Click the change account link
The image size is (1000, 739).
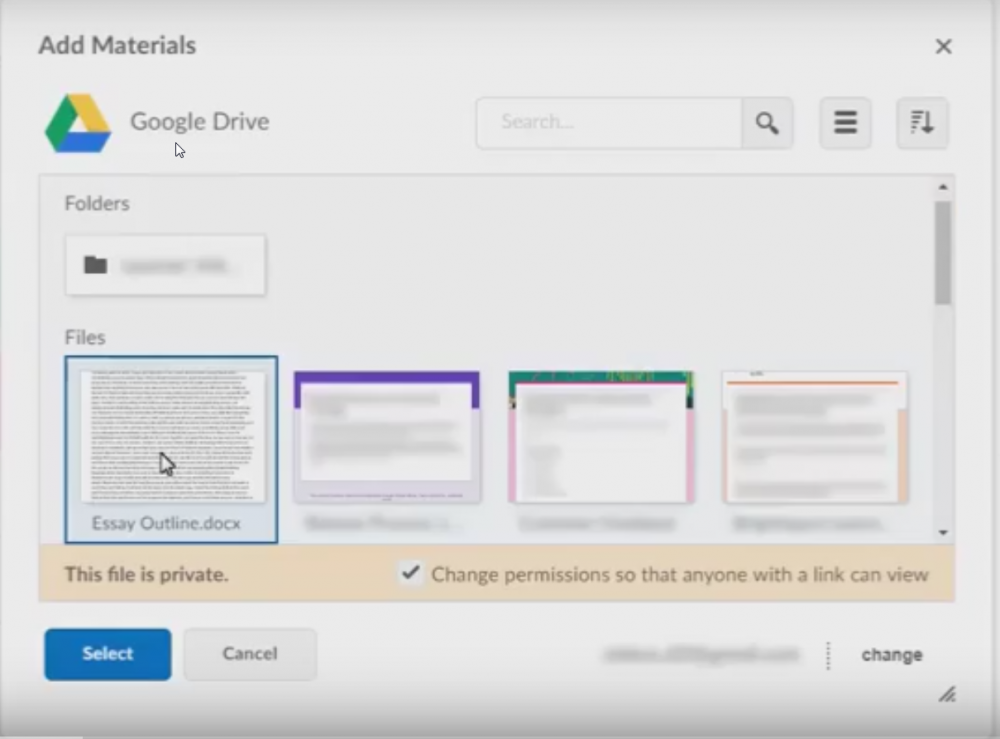point(891,655)
